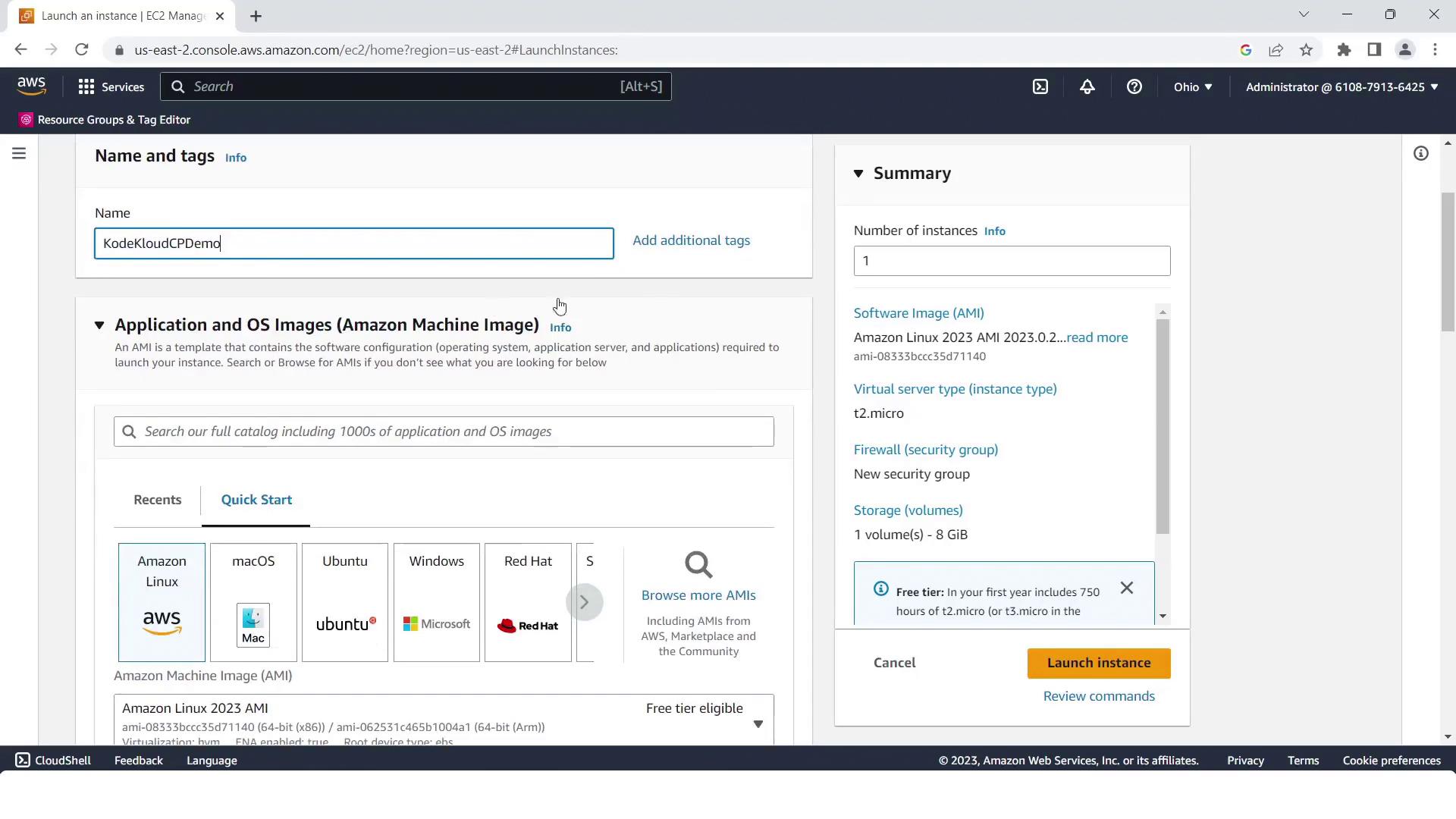Switch to the Quick Start tab
This screenshot has height=819, width=1456.
point(256,500)
